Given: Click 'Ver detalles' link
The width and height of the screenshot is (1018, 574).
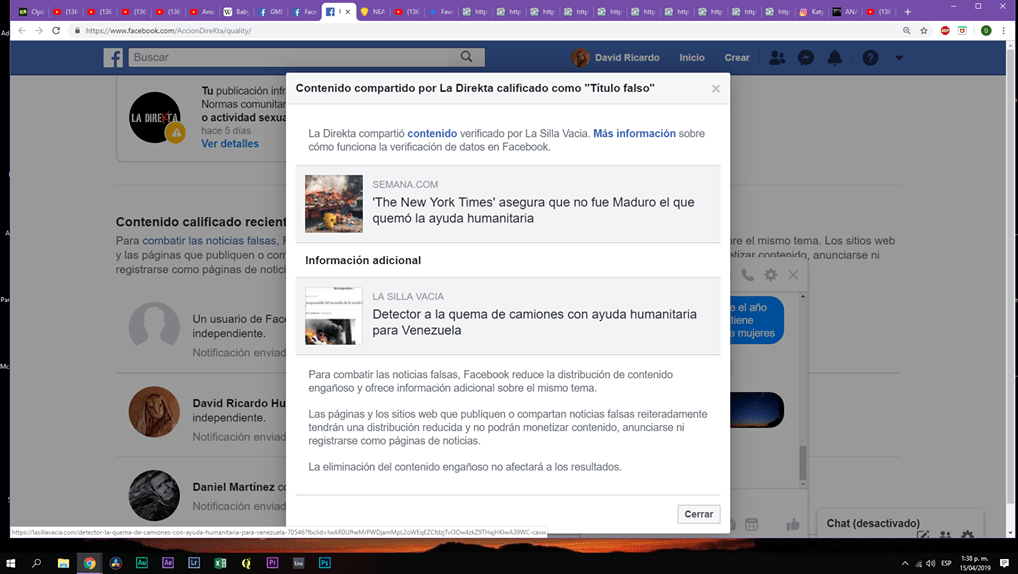Looking at the screenshot, I should coord(230,144).
